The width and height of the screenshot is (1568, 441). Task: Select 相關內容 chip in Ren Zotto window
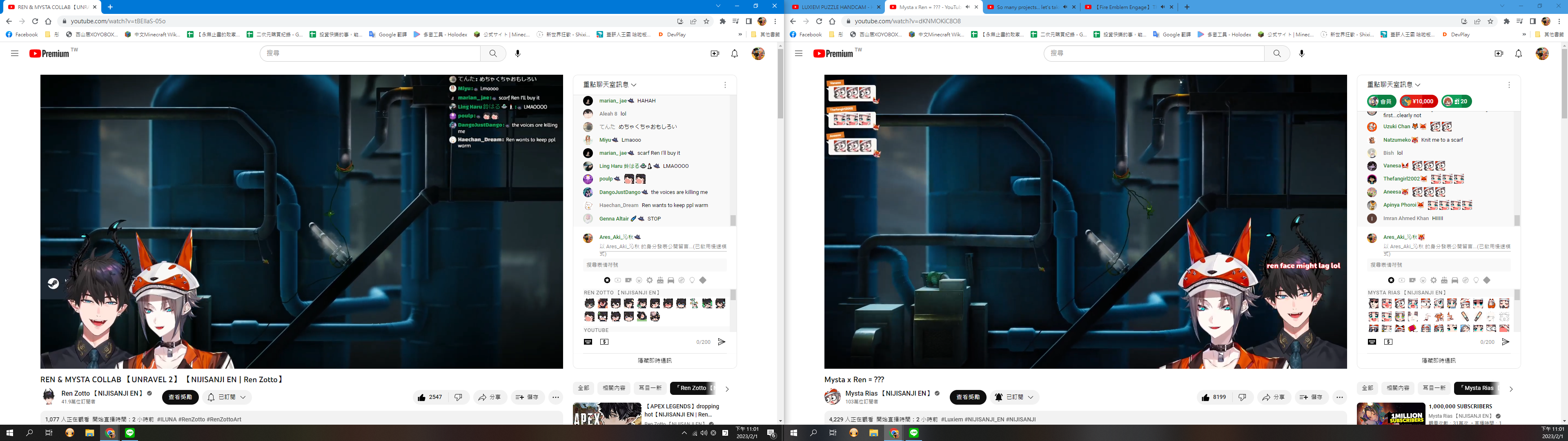[614, 388]
